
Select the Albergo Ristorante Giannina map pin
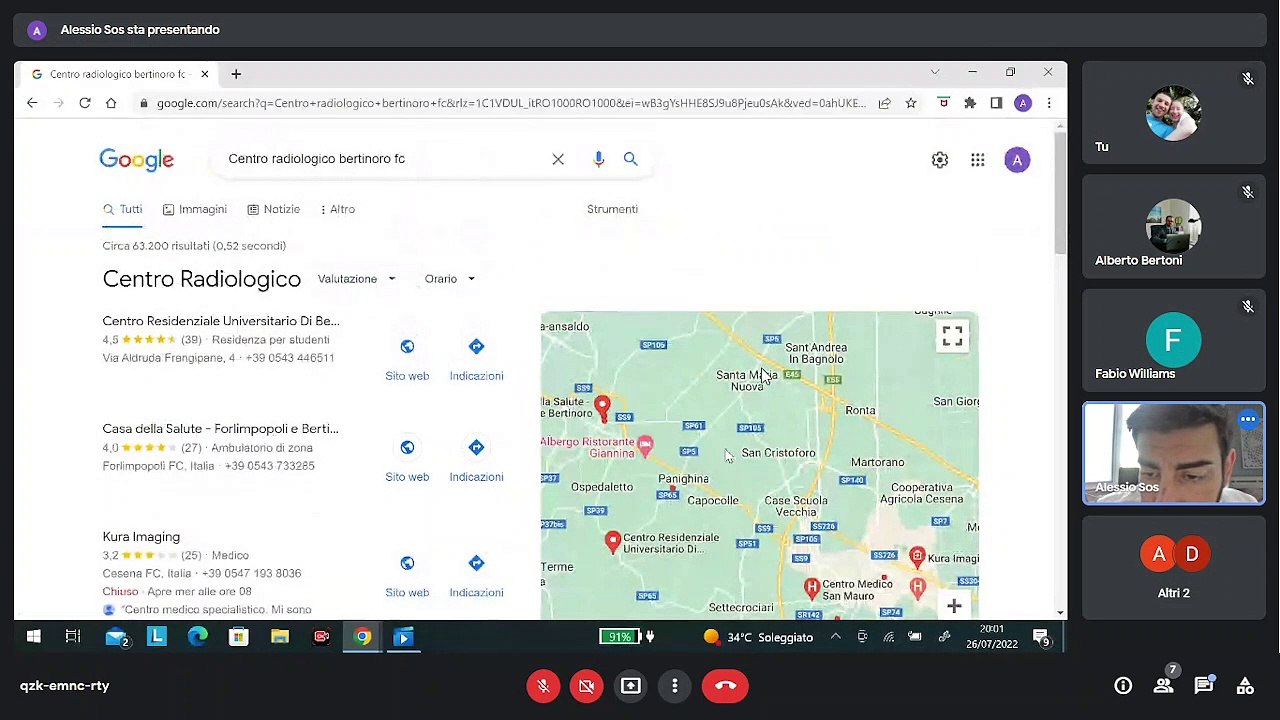tap(645, 446)
